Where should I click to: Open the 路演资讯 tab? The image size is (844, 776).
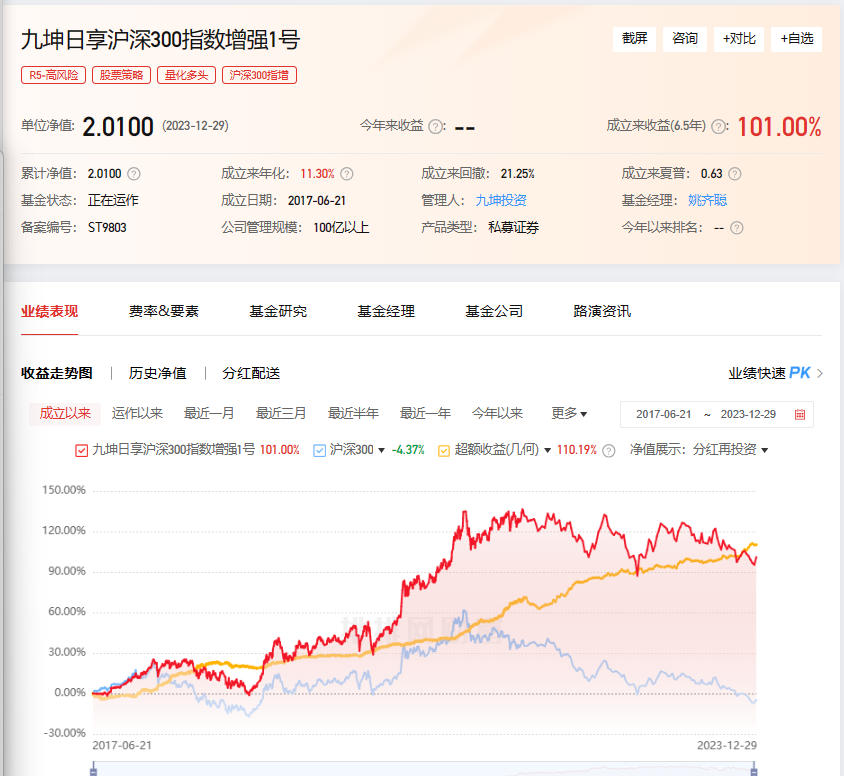[x=602, y=311]
